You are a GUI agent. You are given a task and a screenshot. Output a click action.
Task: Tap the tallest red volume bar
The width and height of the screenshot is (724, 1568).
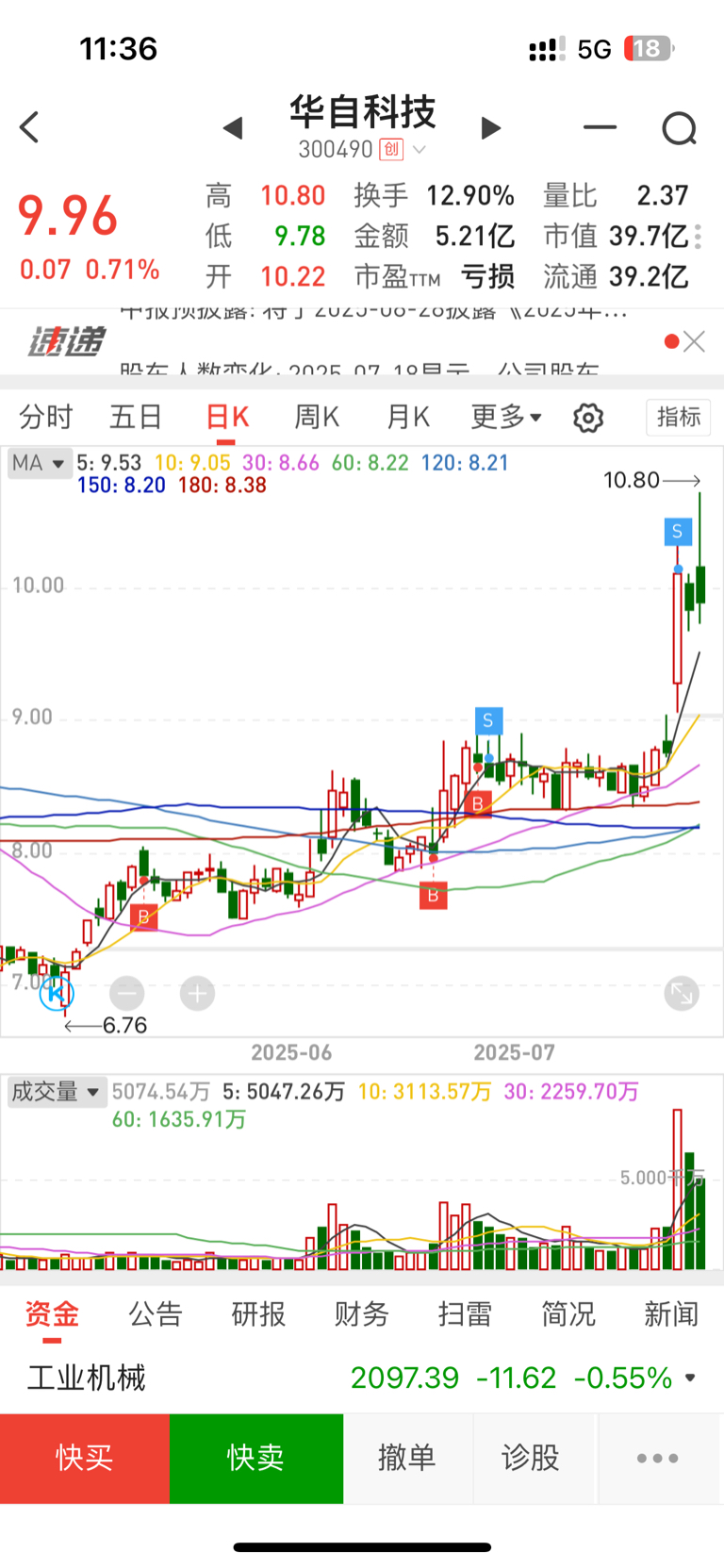click(677, 1190)
